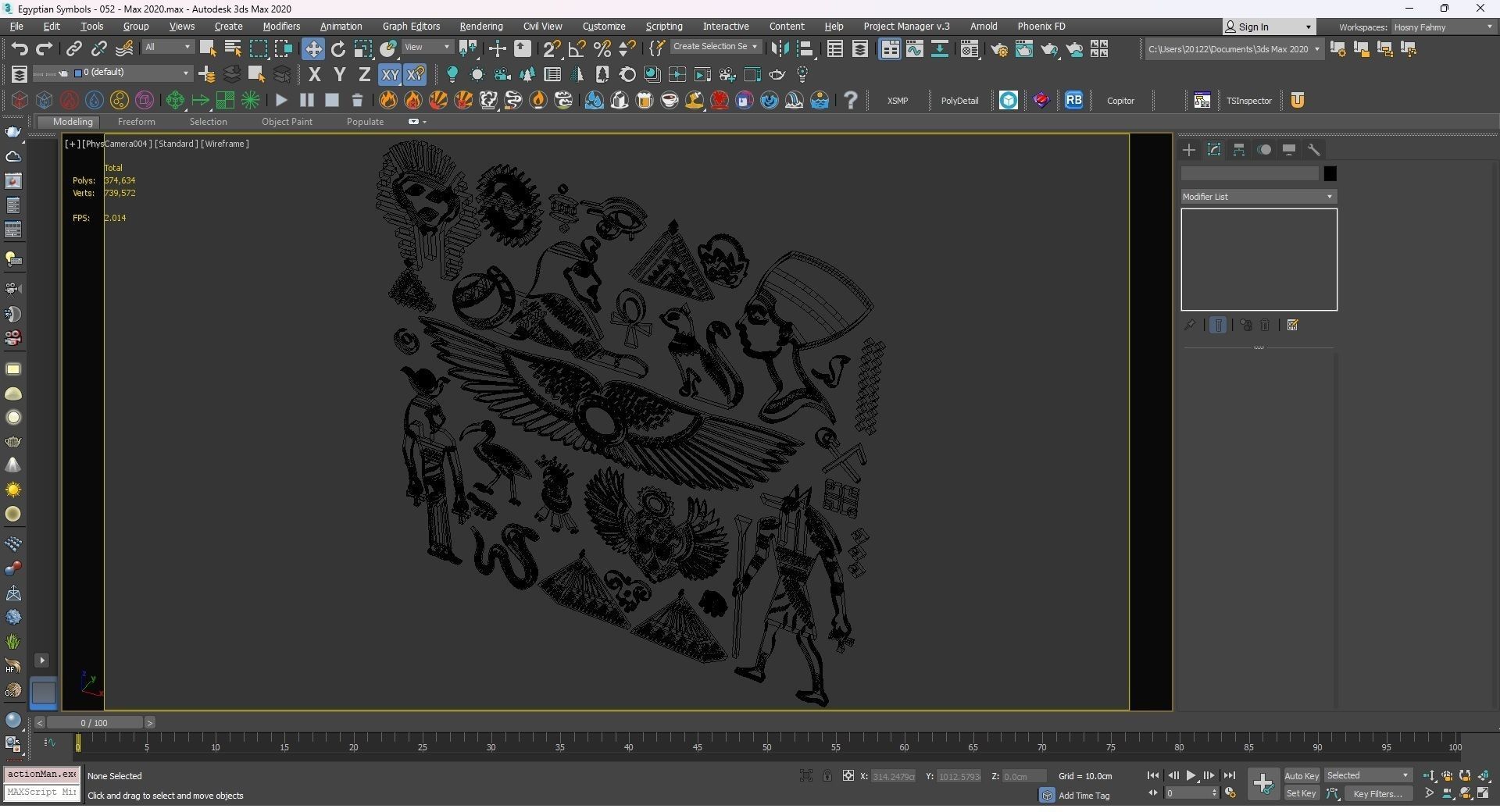
Task: Activate Select and Link chain tool
Action: pyautogui.click(x=73, y=48)
